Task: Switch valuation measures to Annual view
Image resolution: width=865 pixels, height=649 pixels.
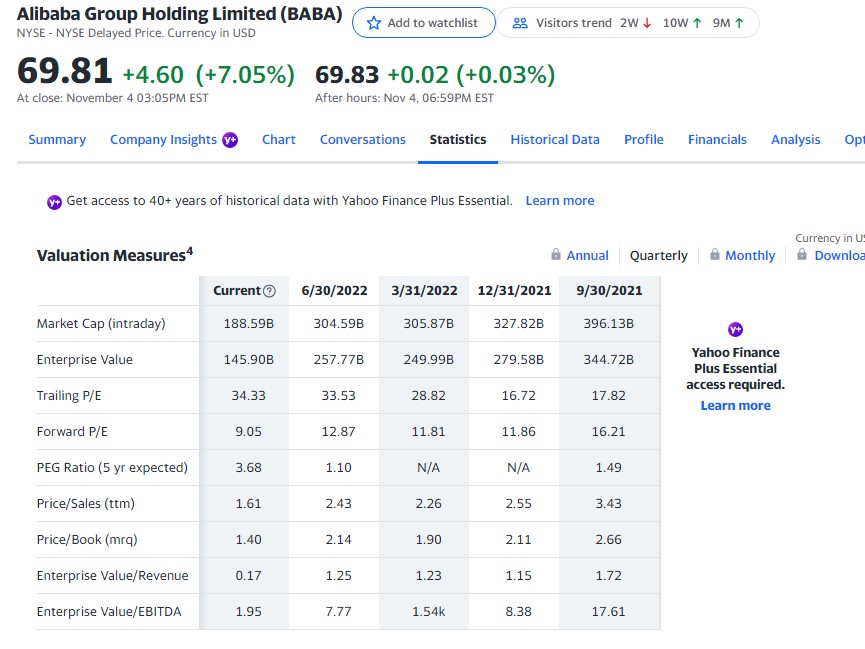Action: pyautogui.click(x=586, y=255)
